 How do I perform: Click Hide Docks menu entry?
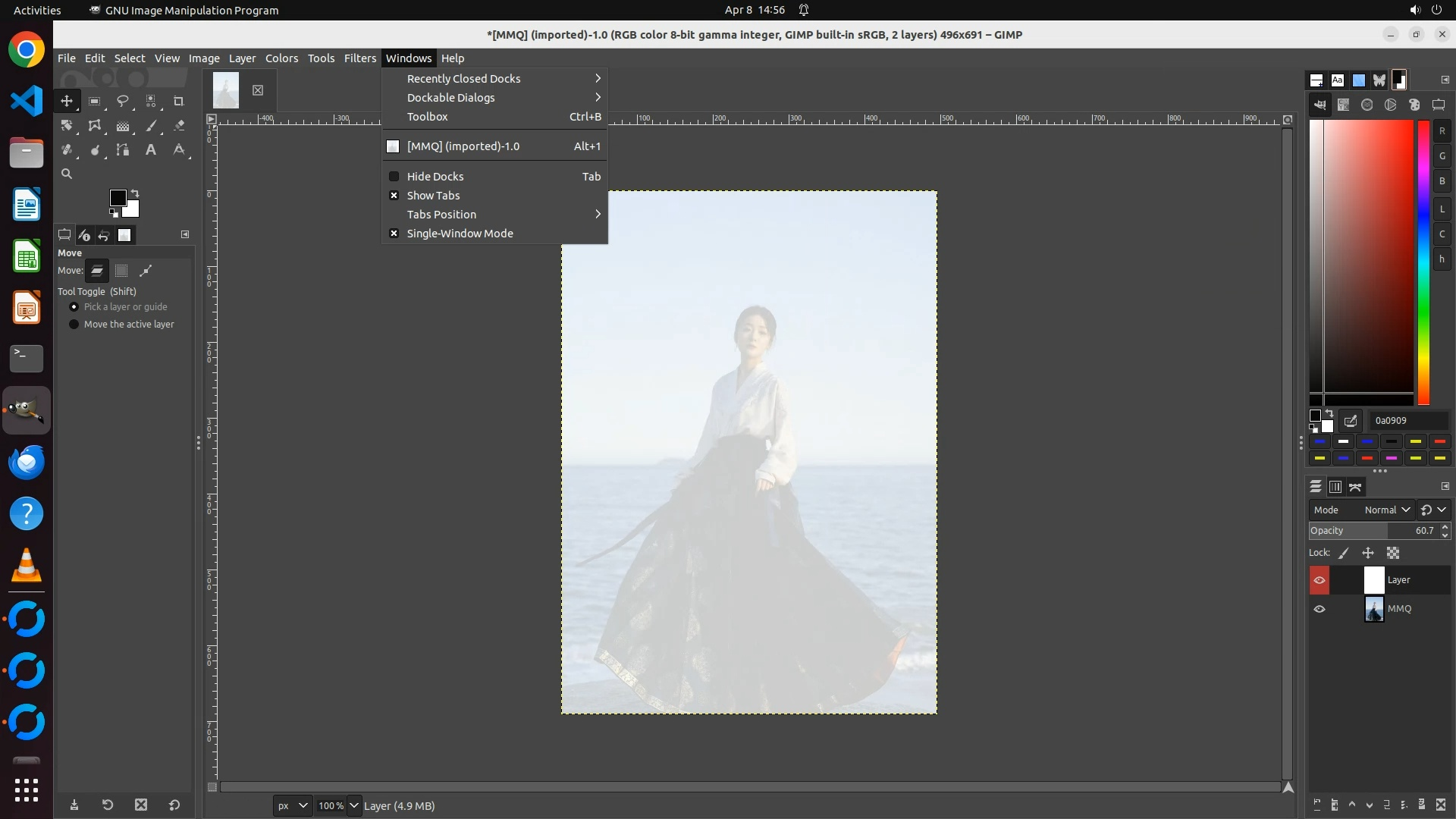435,177
